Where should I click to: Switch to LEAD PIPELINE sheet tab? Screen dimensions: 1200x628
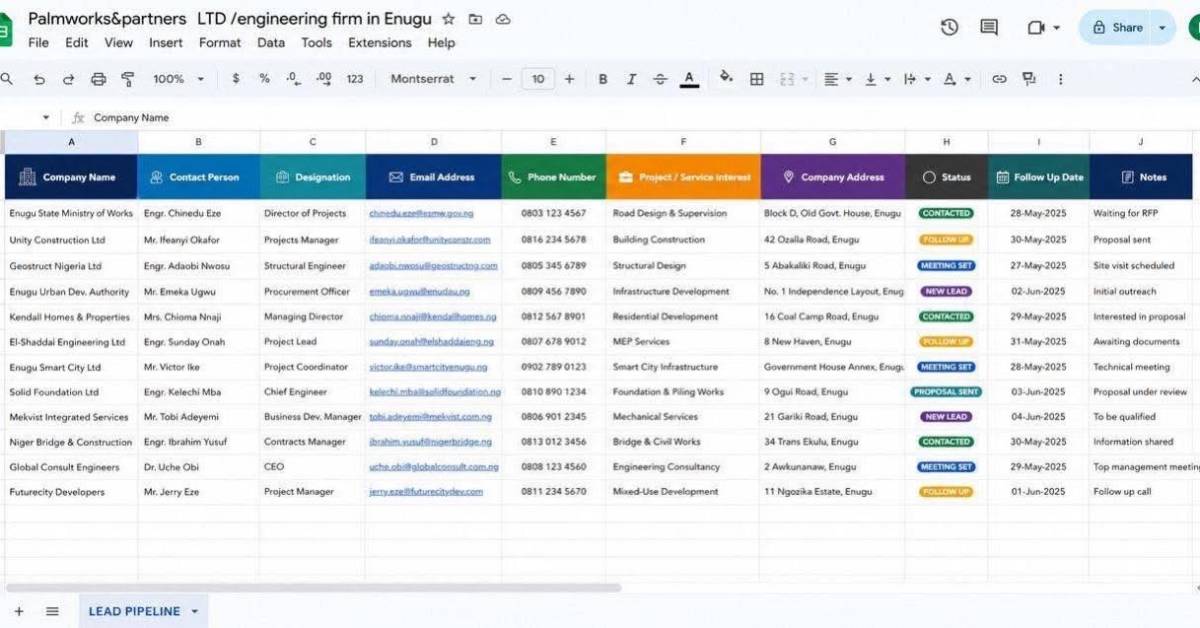coord(134,611)
